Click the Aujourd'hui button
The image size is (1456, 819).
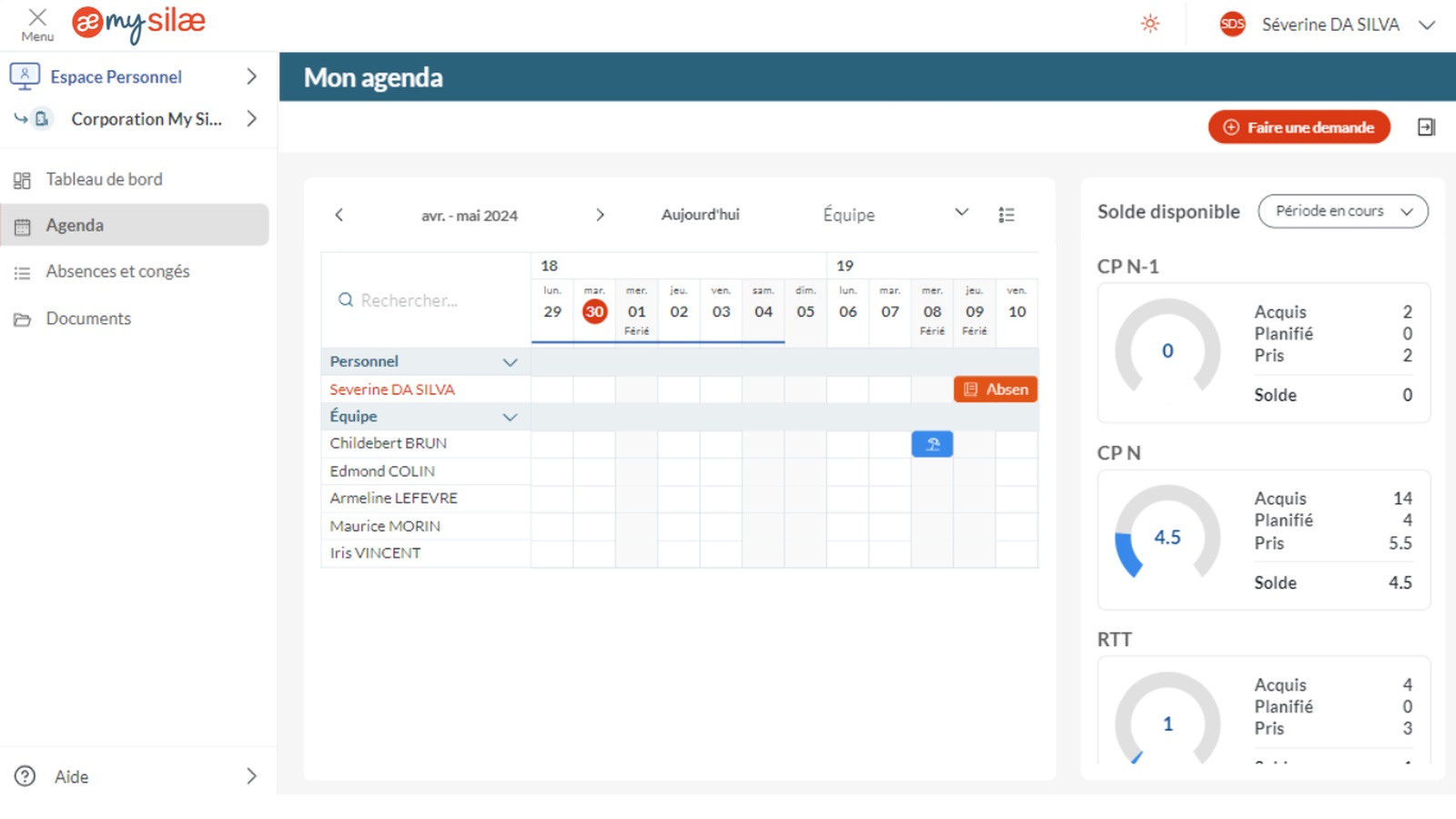700,215
